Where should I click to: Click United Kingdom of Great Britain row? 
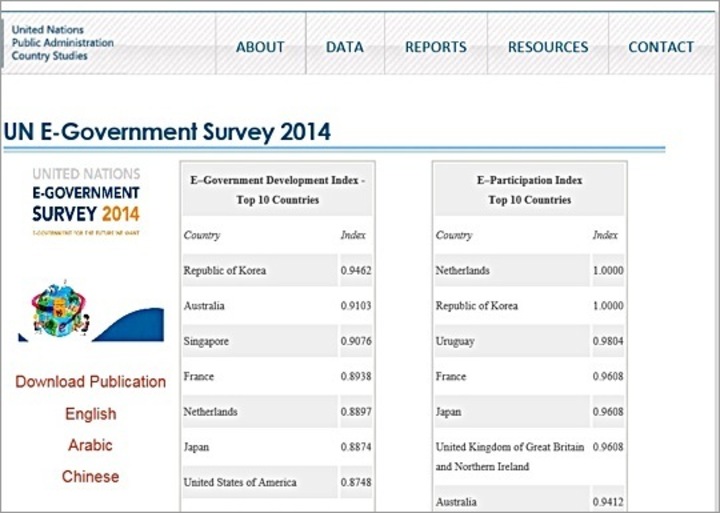pyautogui.click(x=529, y=457)
